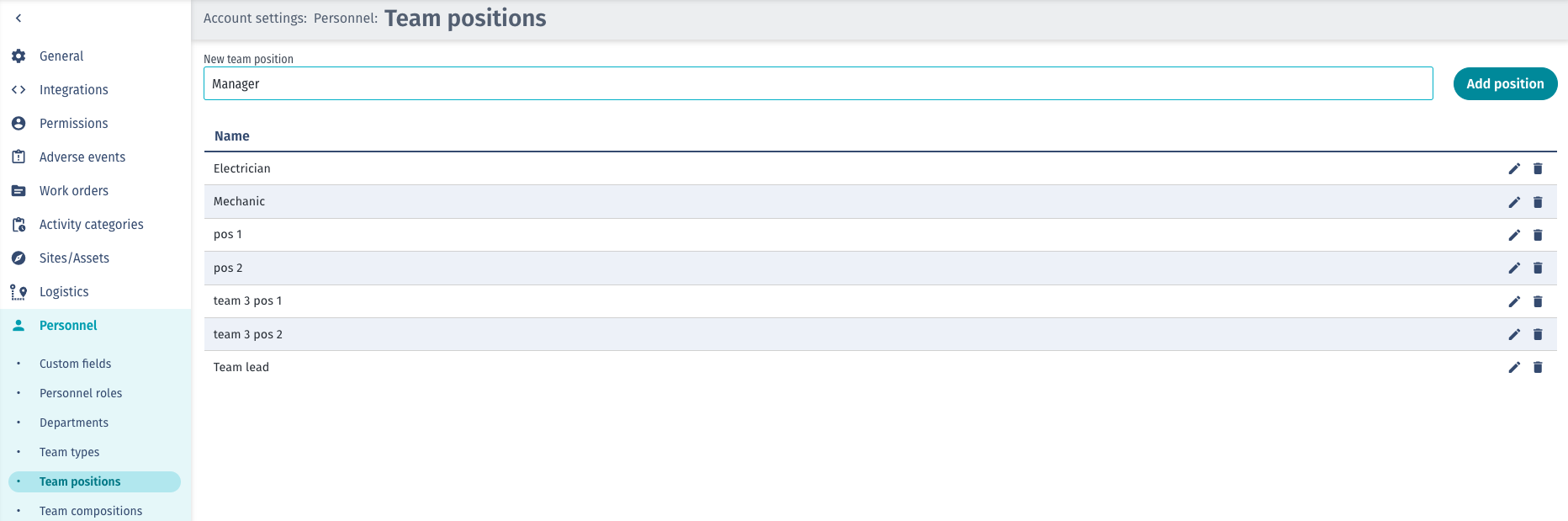Open Personnel roles submenu item
Screen dimensions: 1568x521
tap(81, 393)
